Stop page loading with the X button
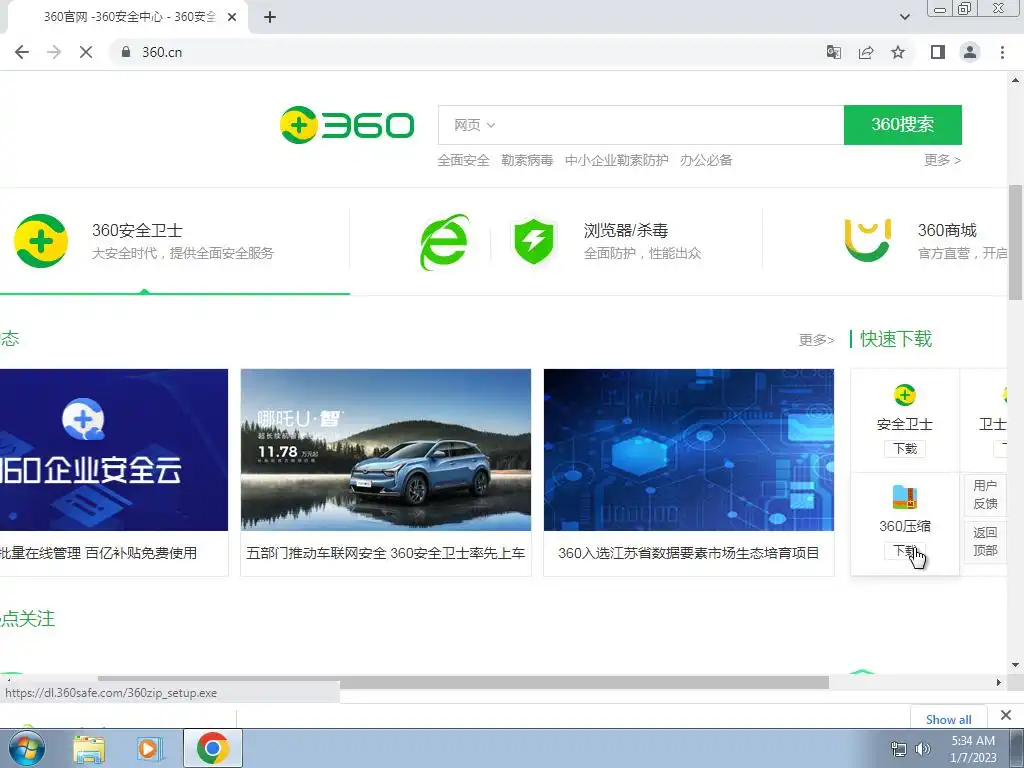 (86, 52)
